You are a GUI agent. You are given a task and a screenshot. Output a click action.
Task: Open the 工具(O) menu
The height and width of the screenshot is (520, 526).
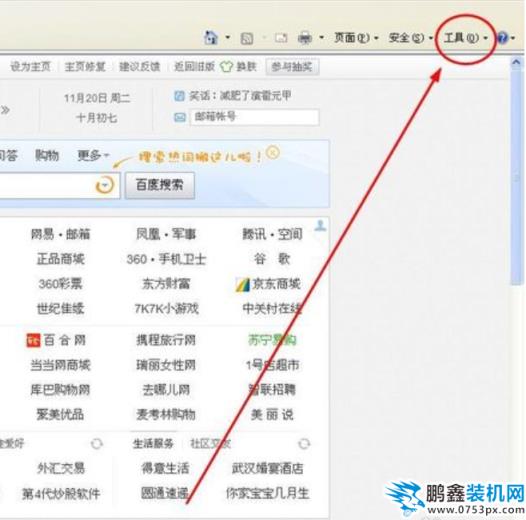pos(465,38)
